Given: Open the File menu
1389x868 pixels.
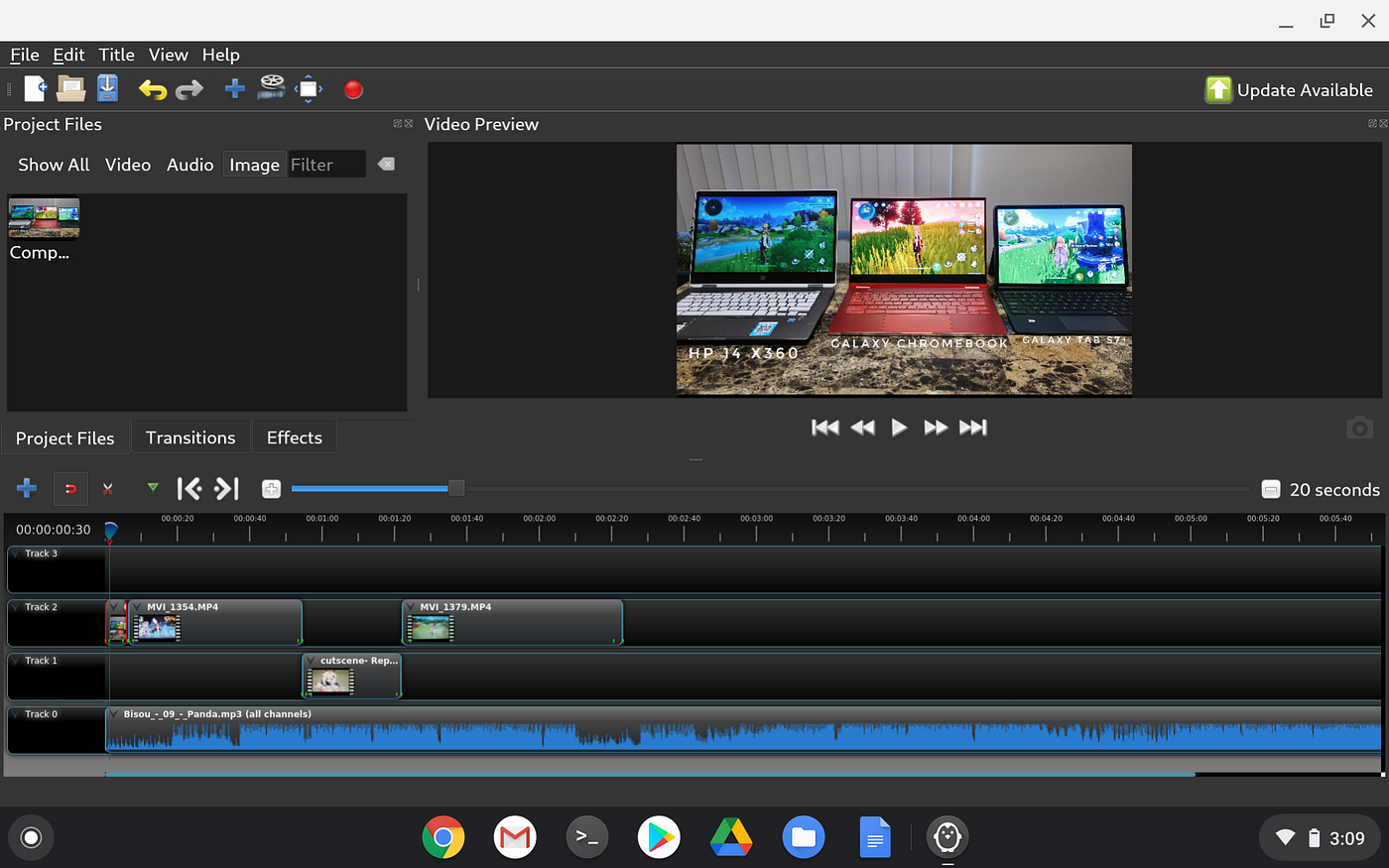Looking at the screenshot, I should [25, 55].
